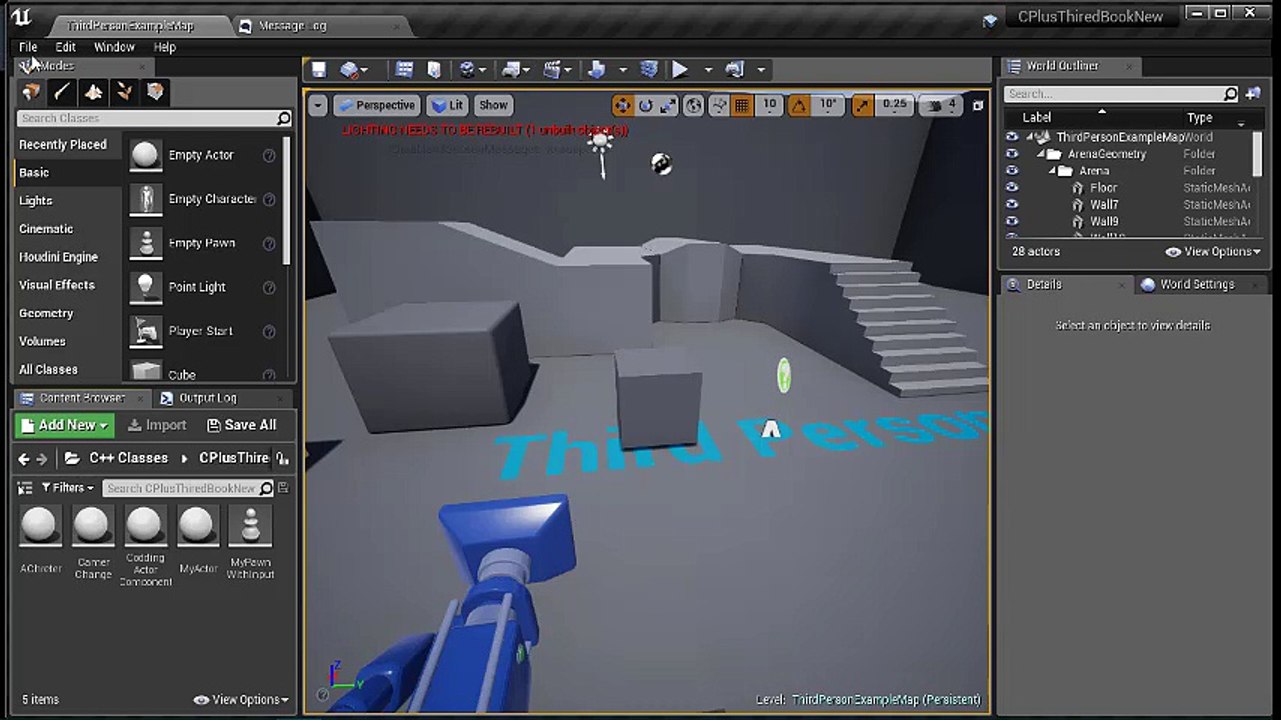1281x720 pixels.
Task: Open the File menu
Action: 28,47
